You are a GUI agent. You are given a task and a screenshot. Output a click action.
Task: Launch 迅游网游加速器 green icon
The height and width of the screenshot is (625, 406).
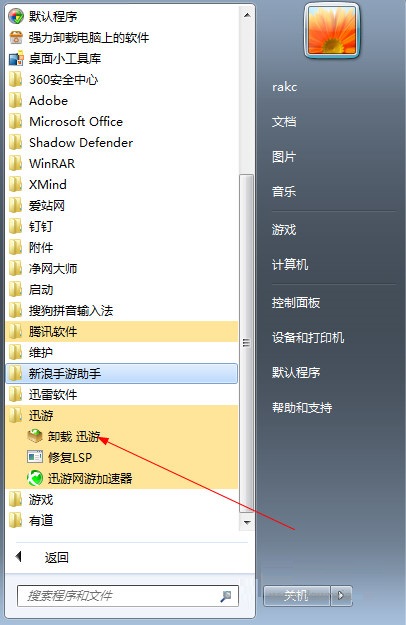[x=35, y=478]
